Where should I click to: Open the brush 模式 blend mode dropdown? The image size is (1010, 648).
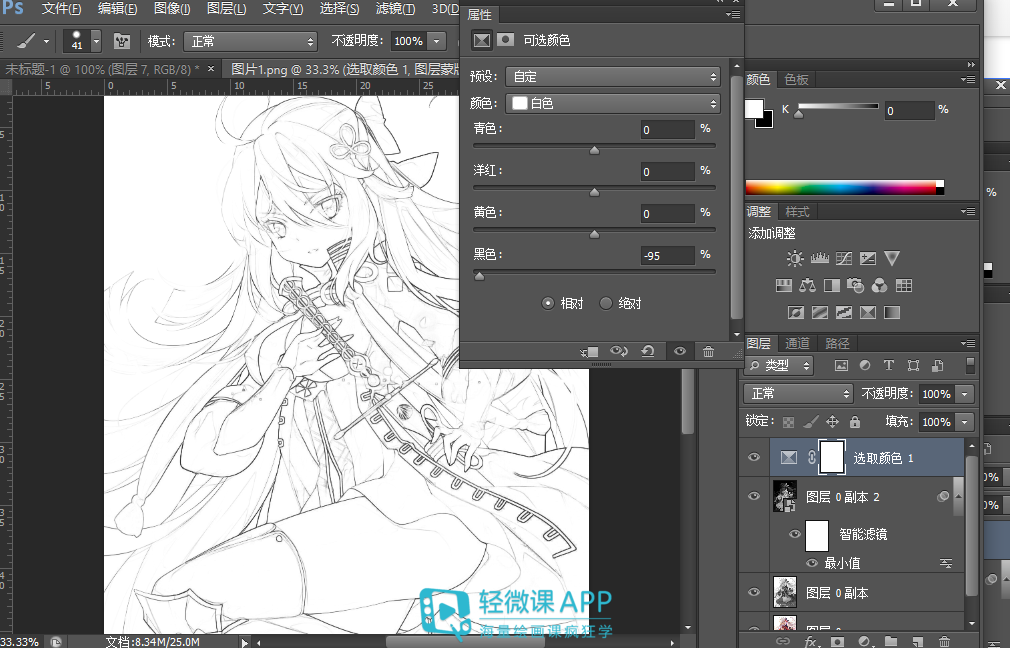[x=251, y=42]
